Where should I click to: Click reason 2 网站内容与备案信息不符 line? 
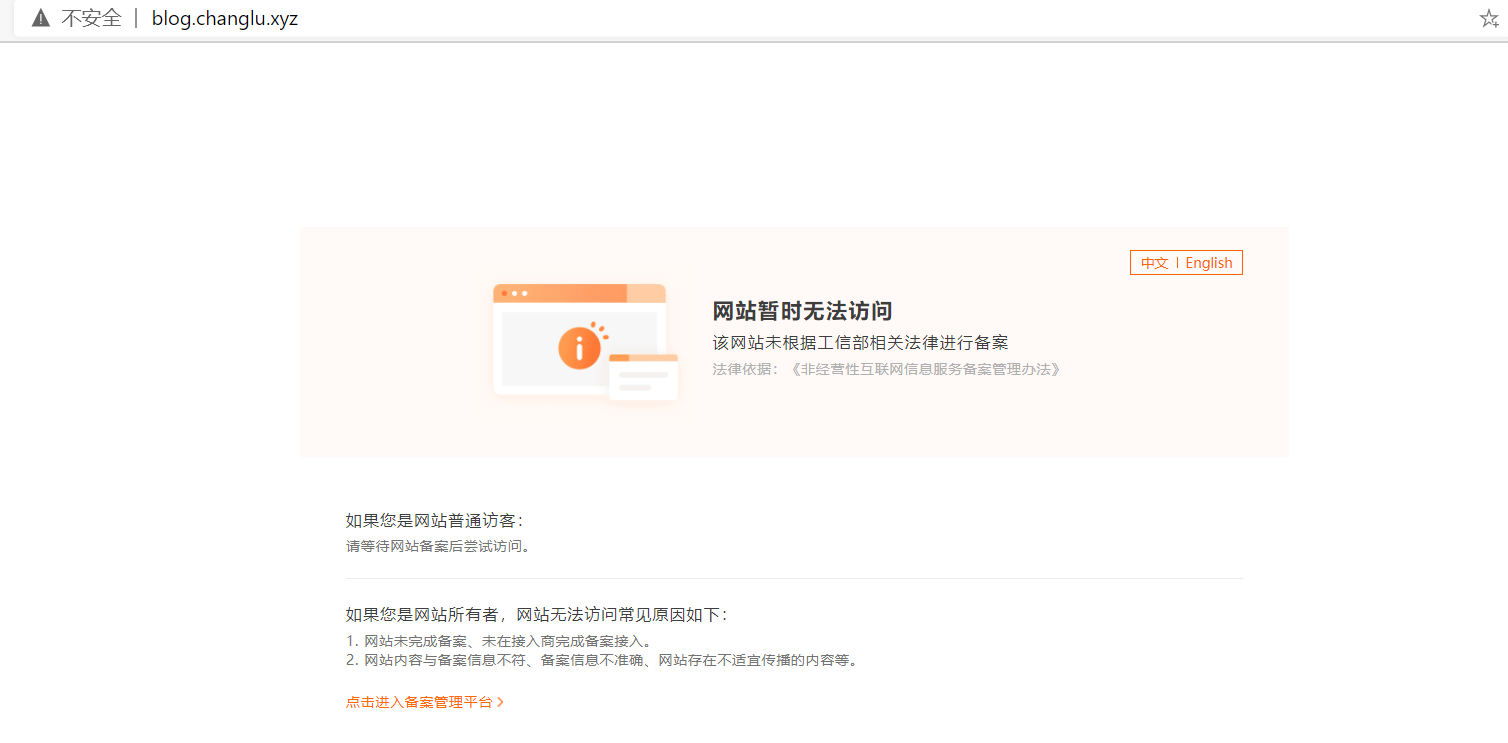pyautogui.click(x=603, y=660)
